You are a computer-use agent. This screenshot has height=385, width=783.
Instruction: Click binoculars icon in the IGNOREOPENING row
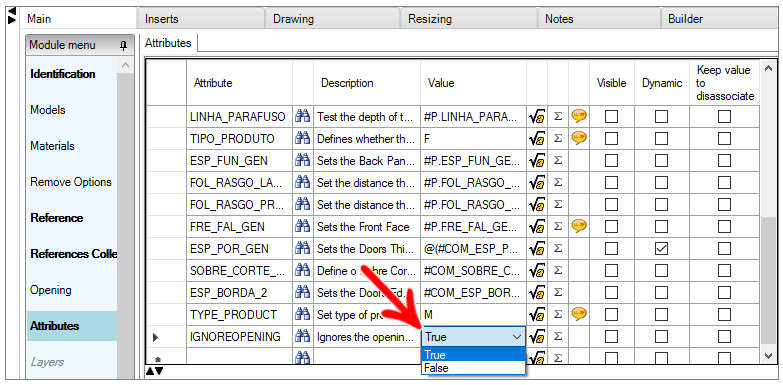[x=303, y=337]
